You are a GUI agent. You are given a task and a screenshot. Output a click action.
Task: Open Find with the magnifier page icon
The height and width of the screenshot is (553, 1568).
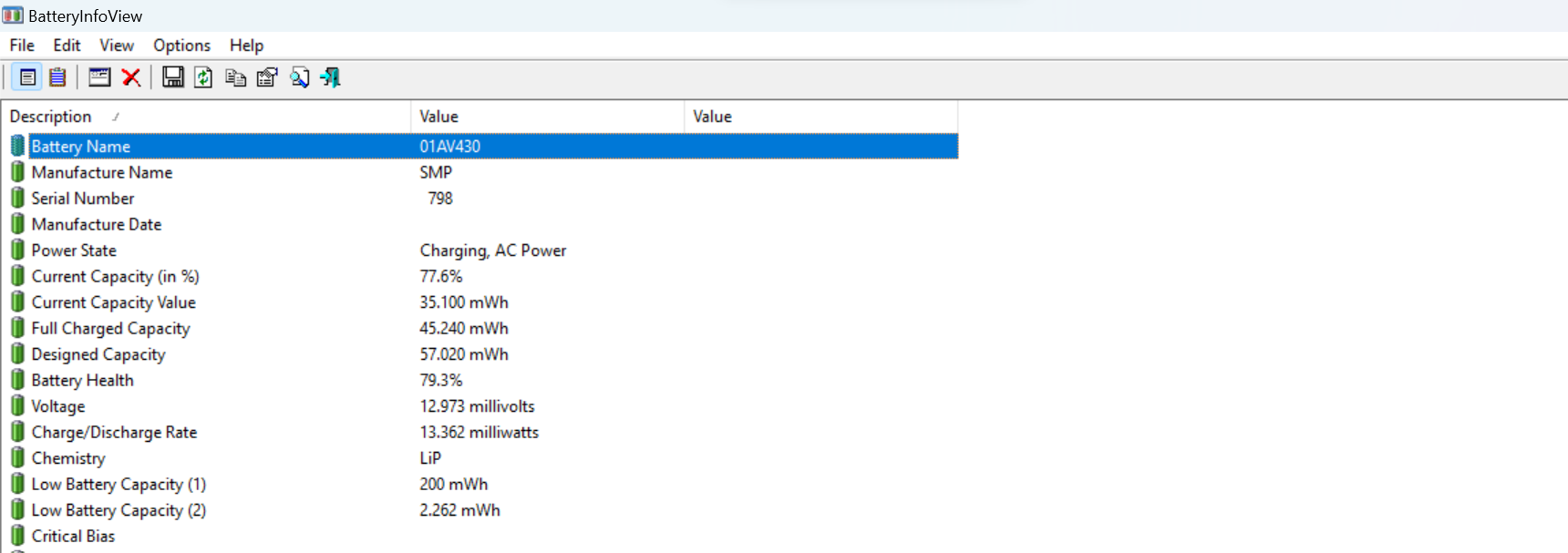[299, 77]
